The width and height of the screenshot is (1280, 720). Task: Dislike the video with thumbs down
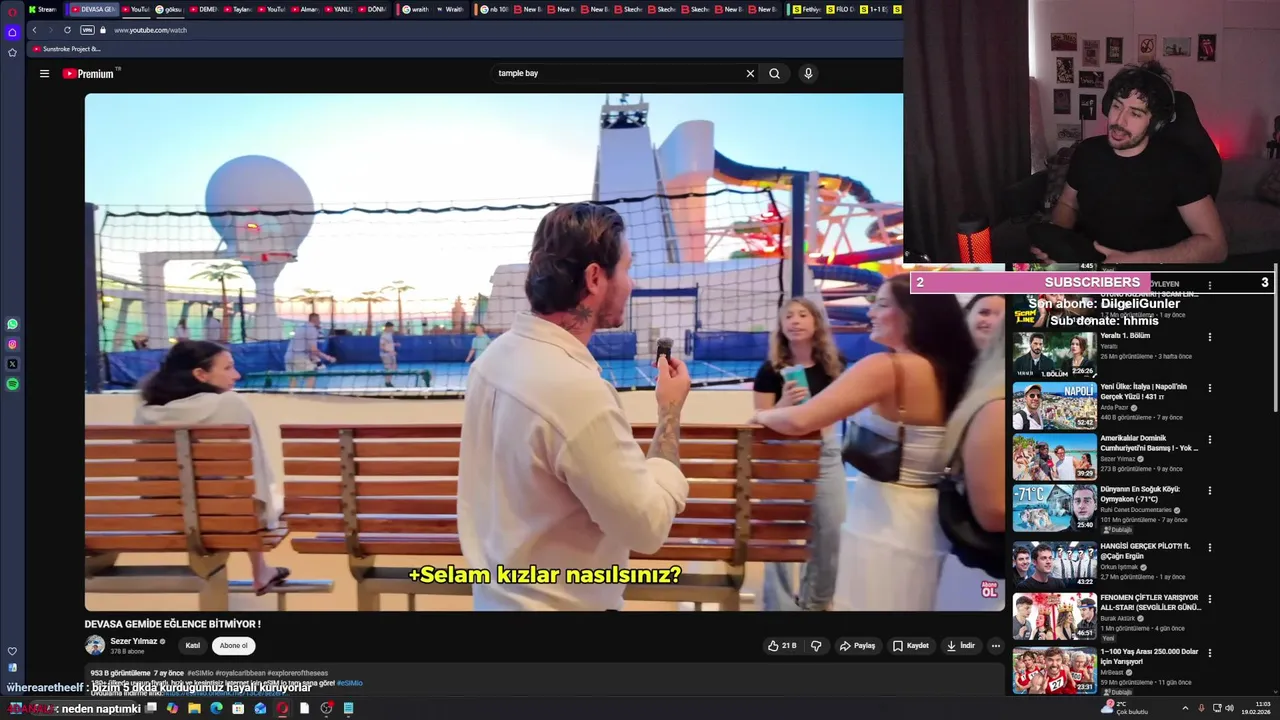[x=816, y=646]
